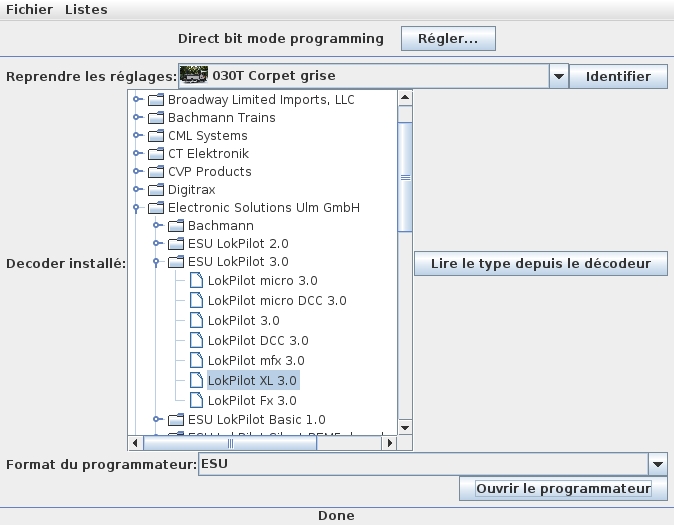Expand the Broadway Limited Imports node
This screenshot has height=525, width=674.
(137, 99)
